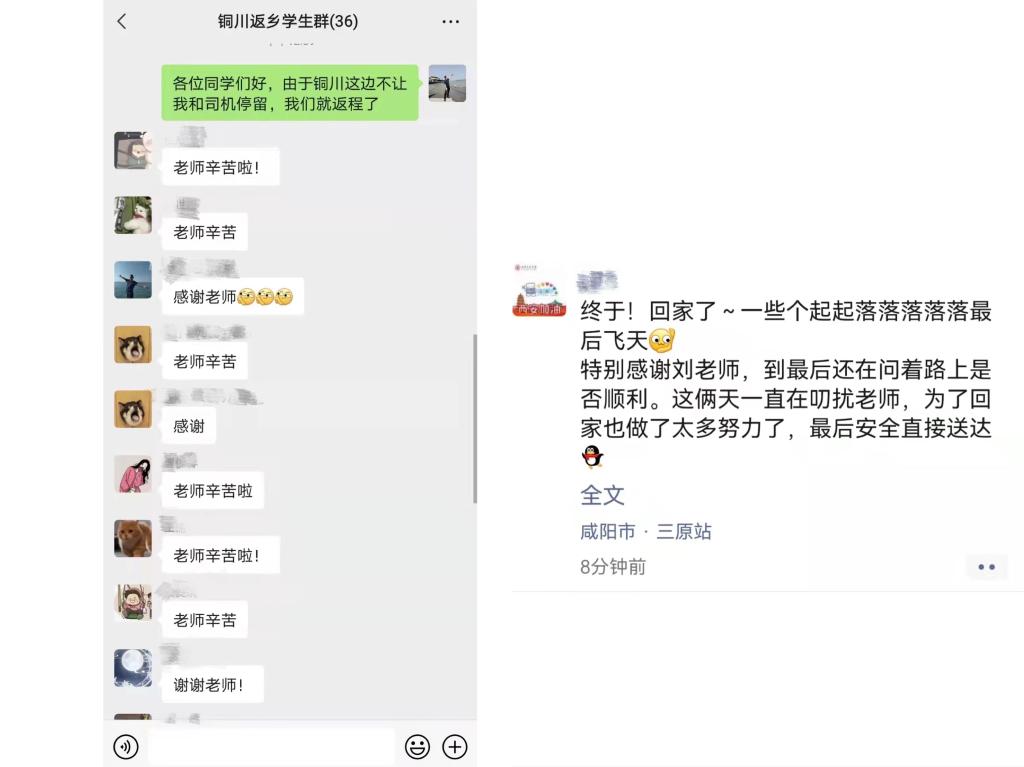This screenshot has width=1024, height=767.
Task: Click the chat scrollbar handle
Action: pos(475,418)
